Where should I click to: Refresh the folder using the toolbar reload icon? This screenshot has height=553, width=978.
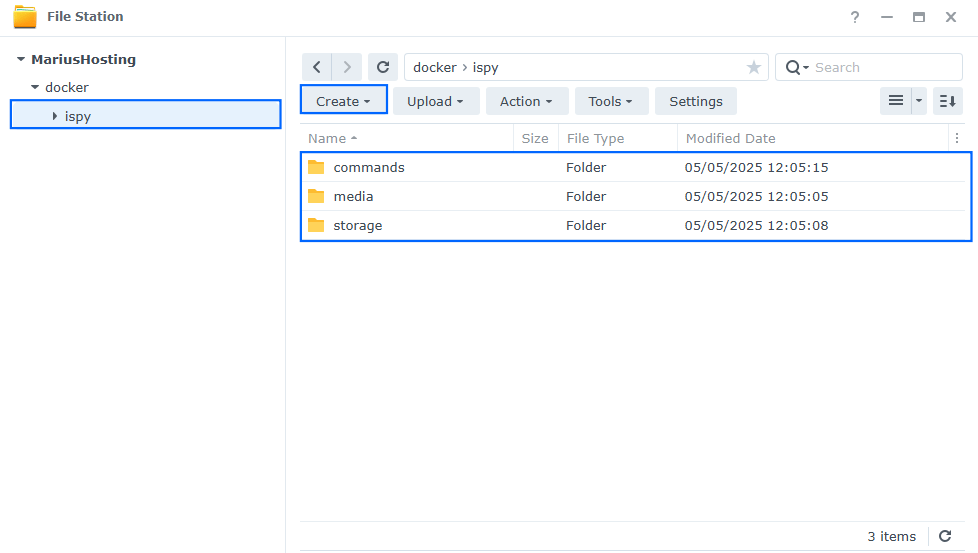383,67
